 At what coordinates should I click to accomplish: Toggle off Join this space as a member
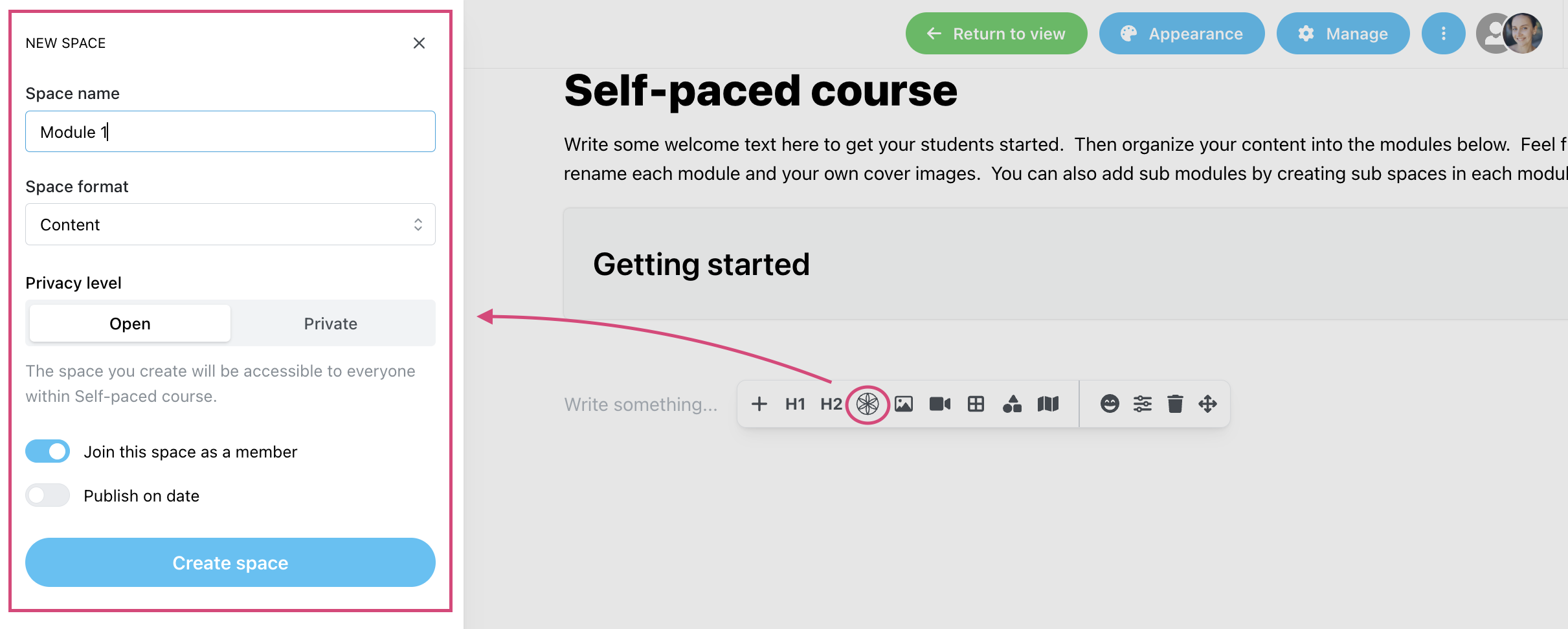click(x=47, y=452)
